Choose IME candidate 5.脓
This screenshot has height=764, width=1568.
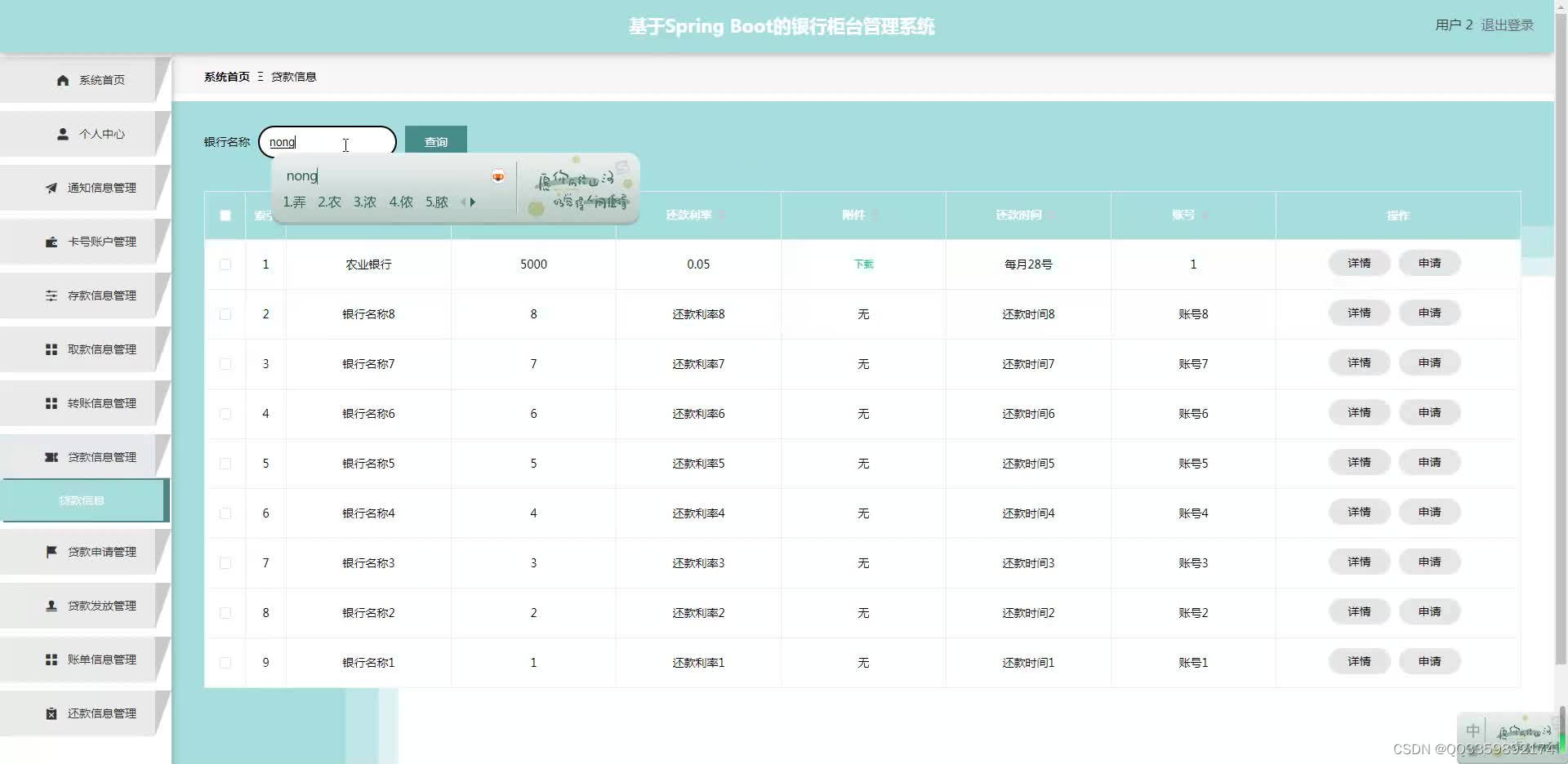437,202
